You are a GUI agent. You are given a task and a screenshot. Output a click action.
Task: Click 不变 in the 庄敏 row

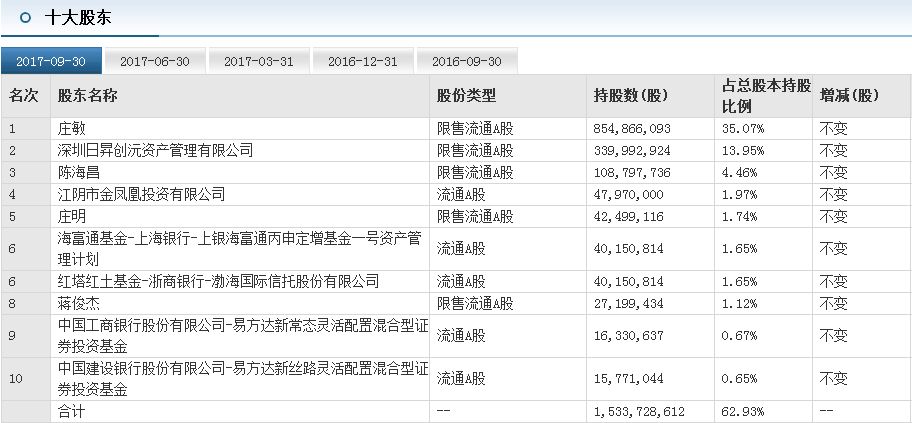pos(833,129)
